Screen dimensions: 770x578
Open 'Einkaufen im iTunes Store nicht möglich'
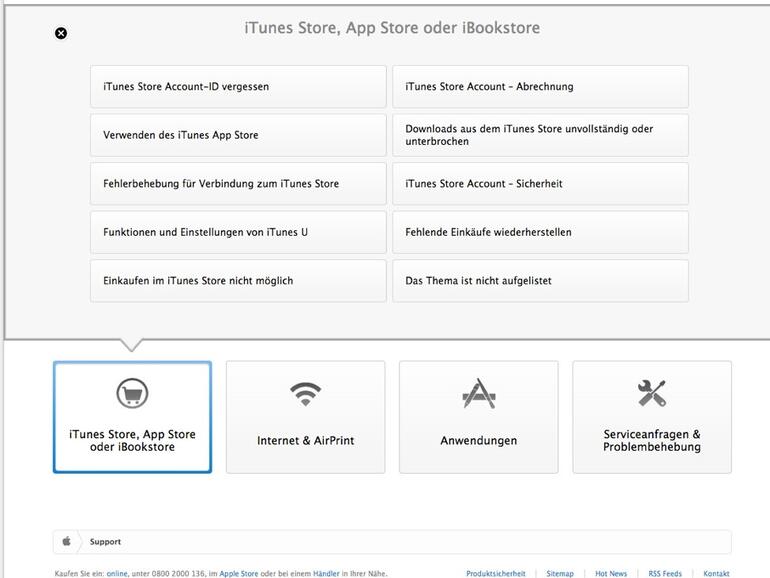[238, 281]
